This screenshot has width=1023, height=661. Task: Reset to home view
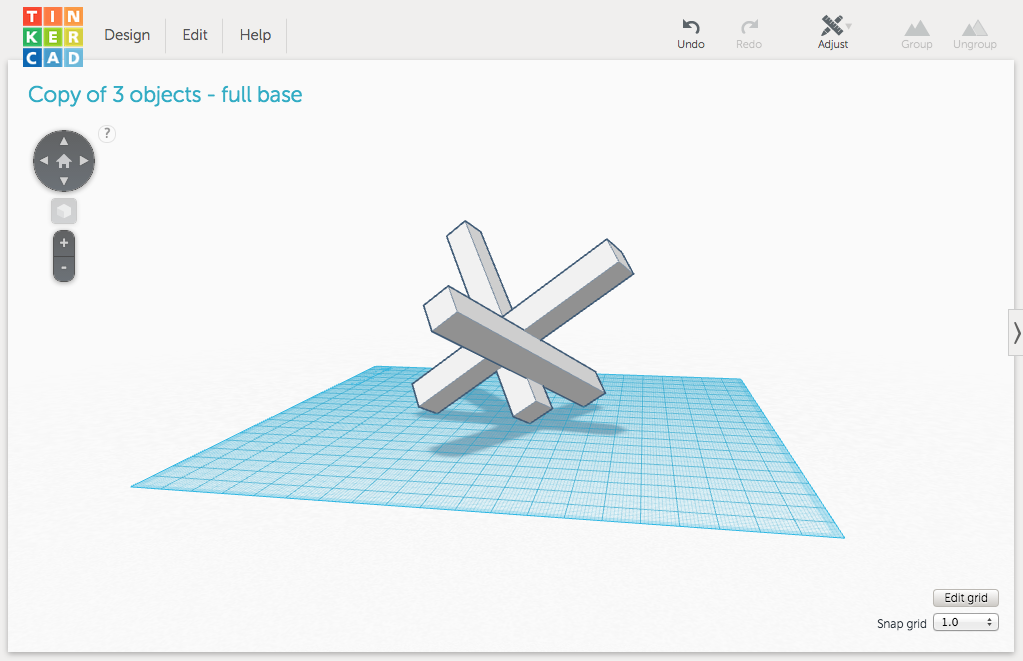[64, 161]
